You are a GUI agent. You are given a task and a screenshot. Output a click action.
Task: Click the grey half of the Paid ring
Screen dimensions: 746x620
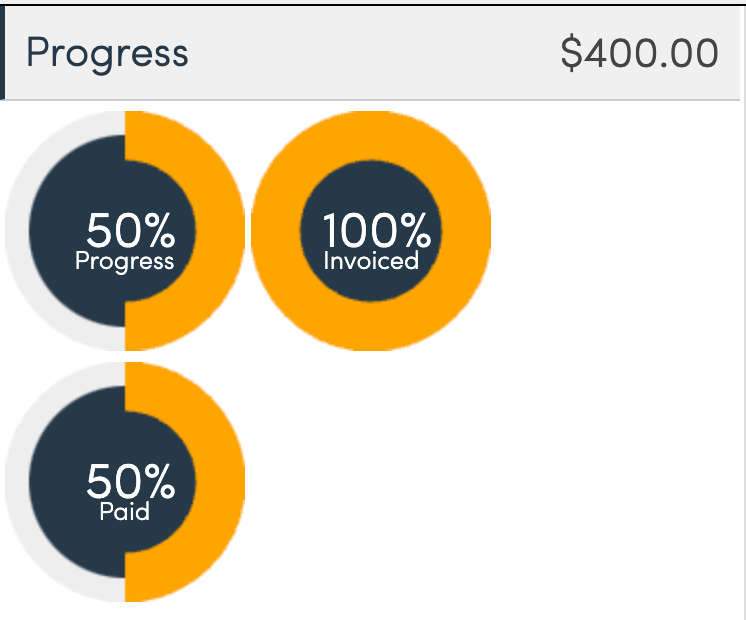point(17,482)
